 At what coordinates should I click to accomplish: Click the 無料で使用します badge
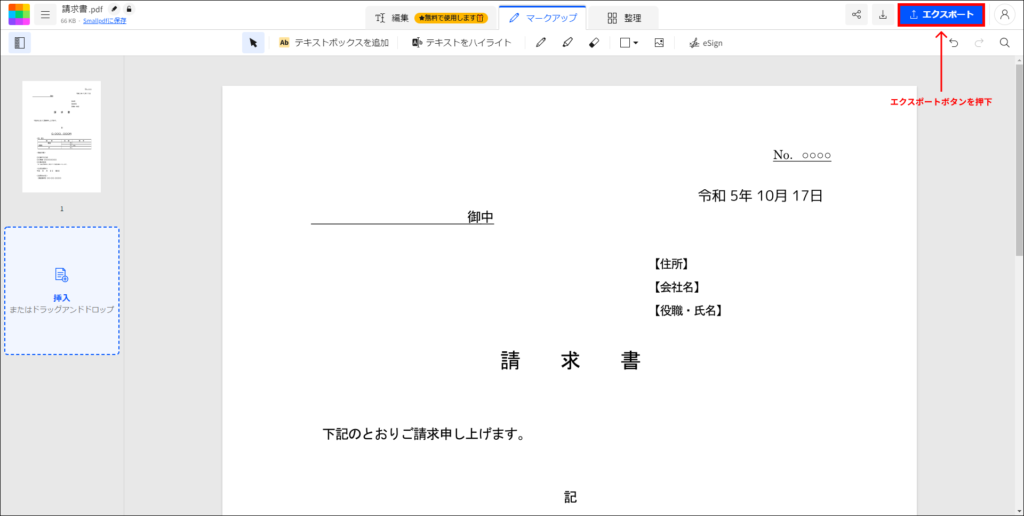451,18
